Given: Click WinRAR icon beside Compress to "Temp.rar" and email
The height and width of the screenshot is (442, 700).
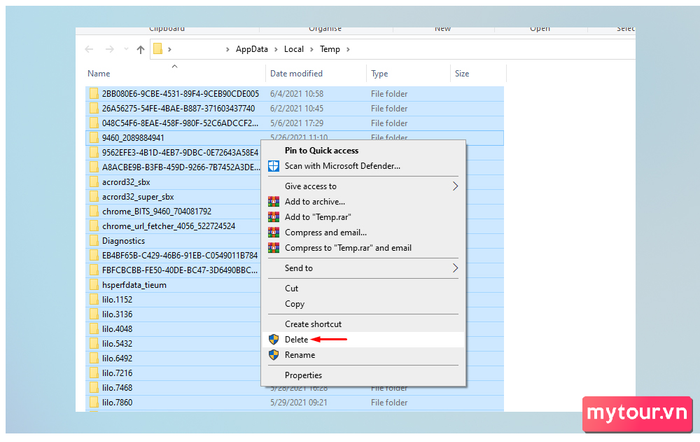Looking at the screenshot, I should coord(274,248).
